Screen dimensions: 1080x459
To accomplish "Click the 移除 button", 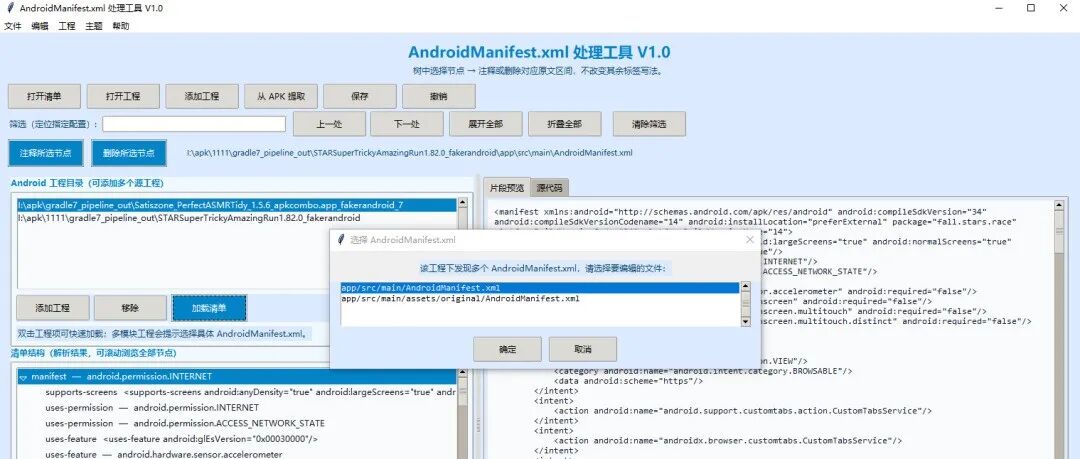I will click(x=130, y=308).
